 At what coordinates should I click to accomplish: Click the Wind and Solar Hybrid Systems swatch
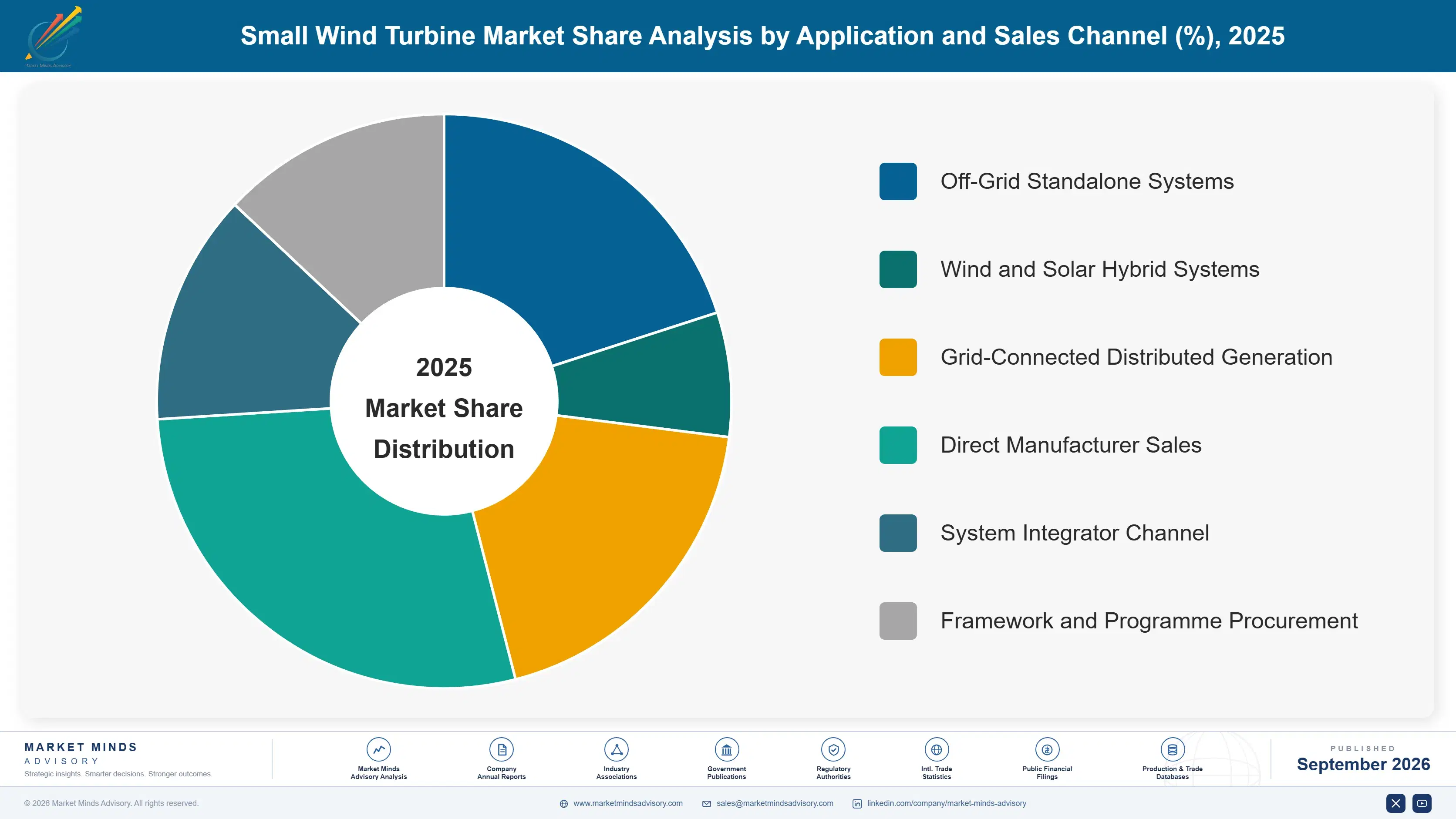[897, 269]
